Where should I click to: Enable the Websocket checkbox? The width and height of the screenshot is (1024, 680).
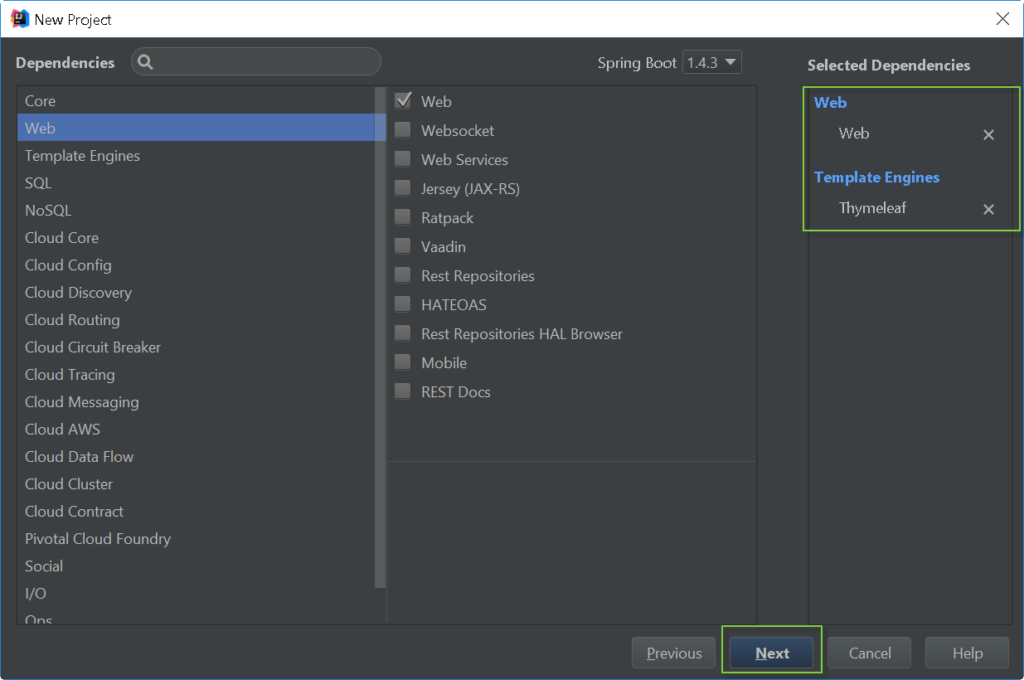tap(403, 130)
